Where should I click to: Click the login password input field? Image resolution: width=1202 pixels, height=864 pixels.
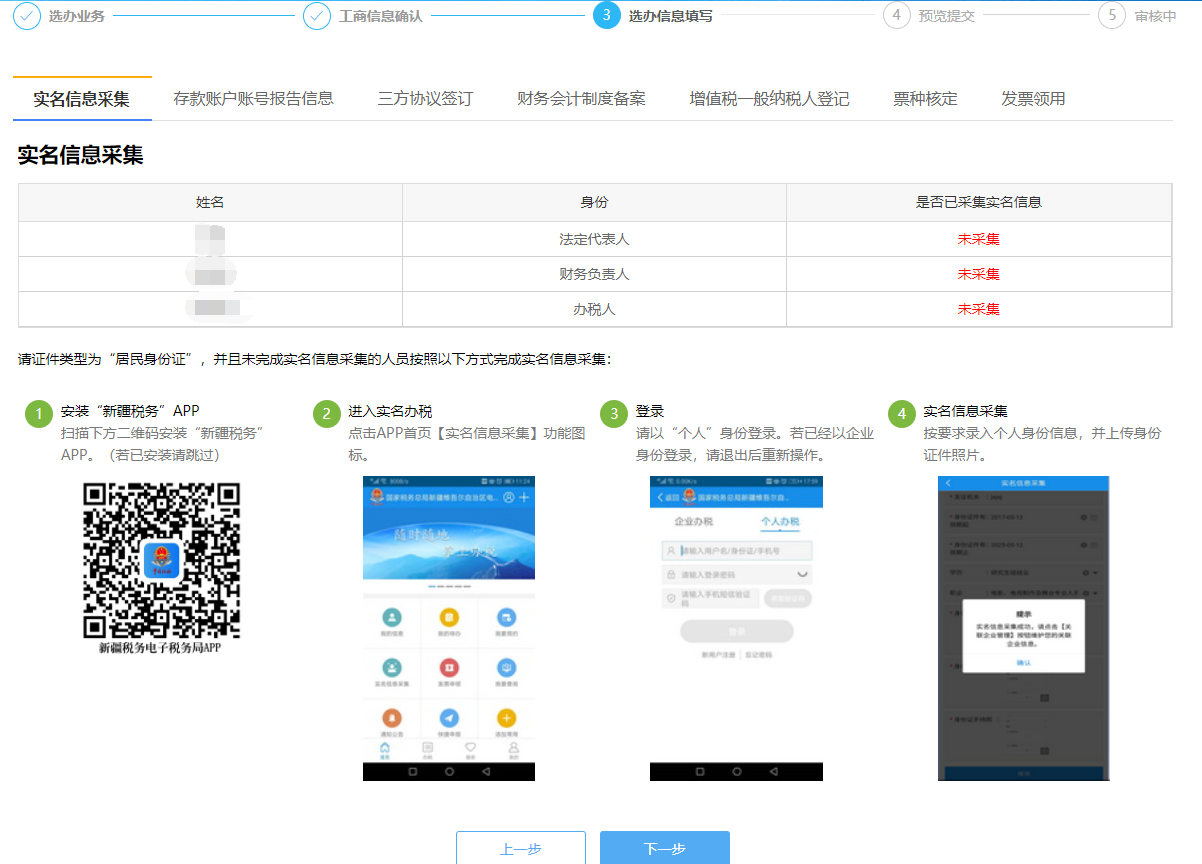click(x=737, y=574)
